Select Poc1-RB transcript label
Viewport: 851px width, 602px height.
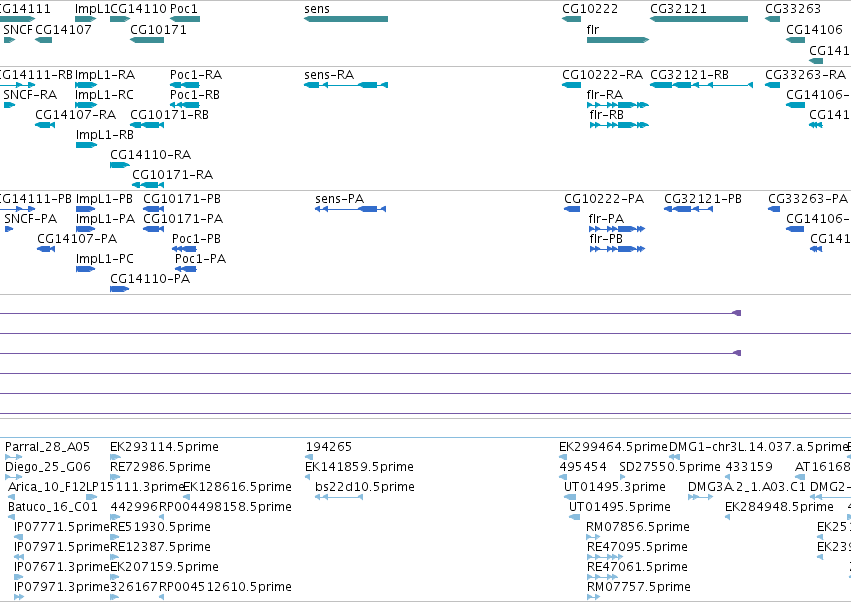click(x=195, y=94)
